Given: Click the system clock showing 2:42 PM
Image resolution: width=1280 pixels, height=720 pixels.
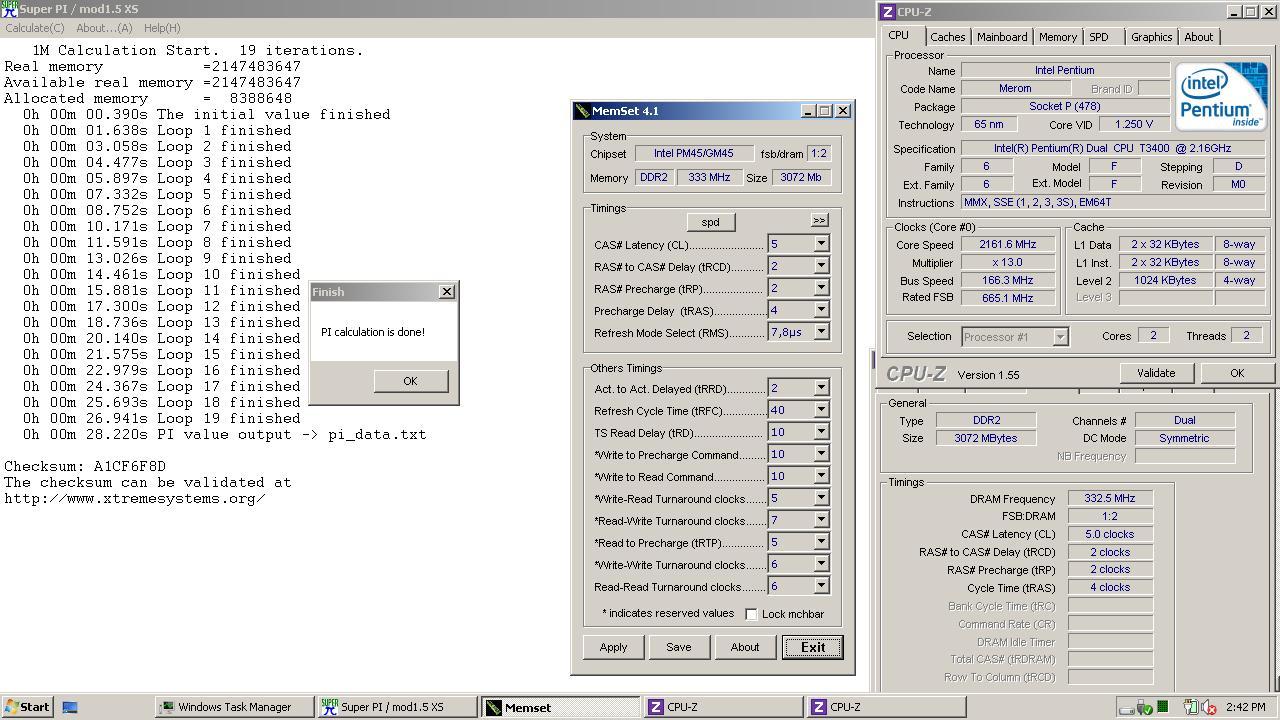Looking at the screenshot, I should (1245, 708).
